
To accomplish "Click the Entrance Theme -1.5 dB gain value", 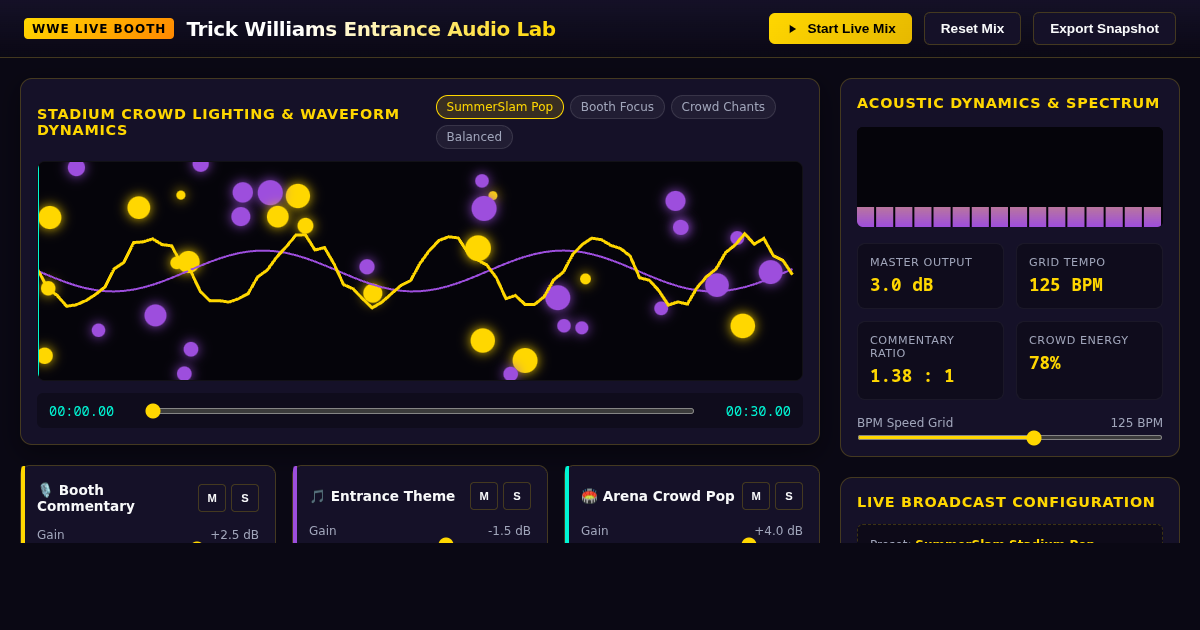I will click(x=509, y=531).
